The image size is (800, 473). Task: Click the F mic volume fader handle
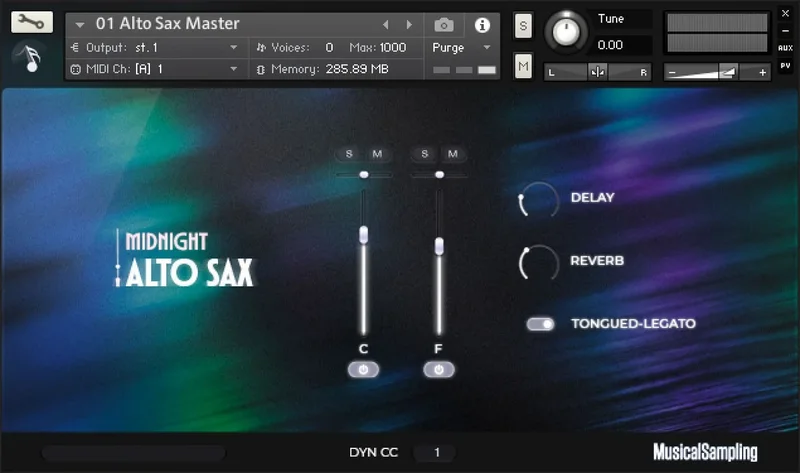[x=439, y=246]
